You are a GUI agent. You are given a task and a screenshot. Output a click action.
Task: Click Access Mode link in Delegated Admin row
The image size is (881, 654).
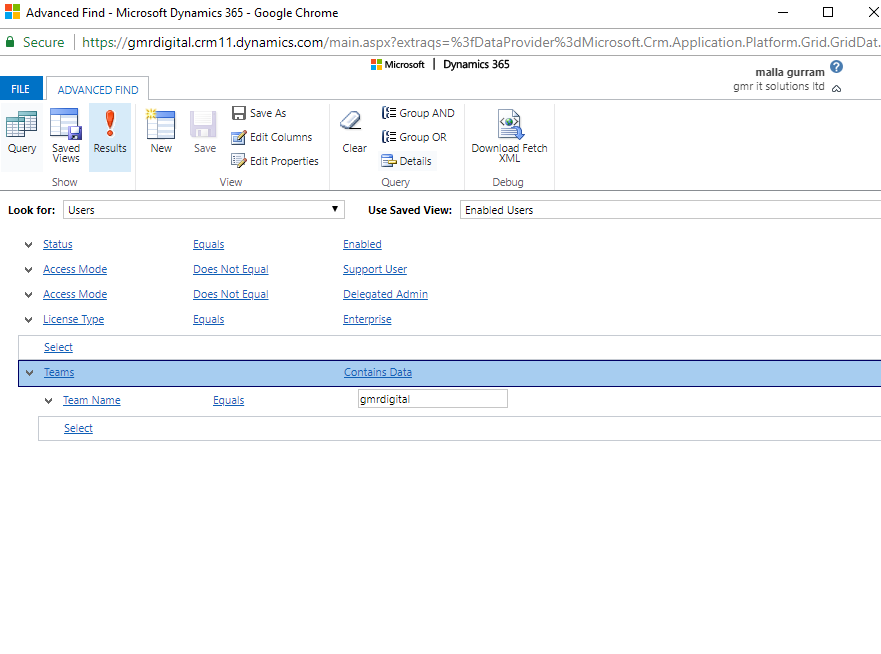pos(75,294)
